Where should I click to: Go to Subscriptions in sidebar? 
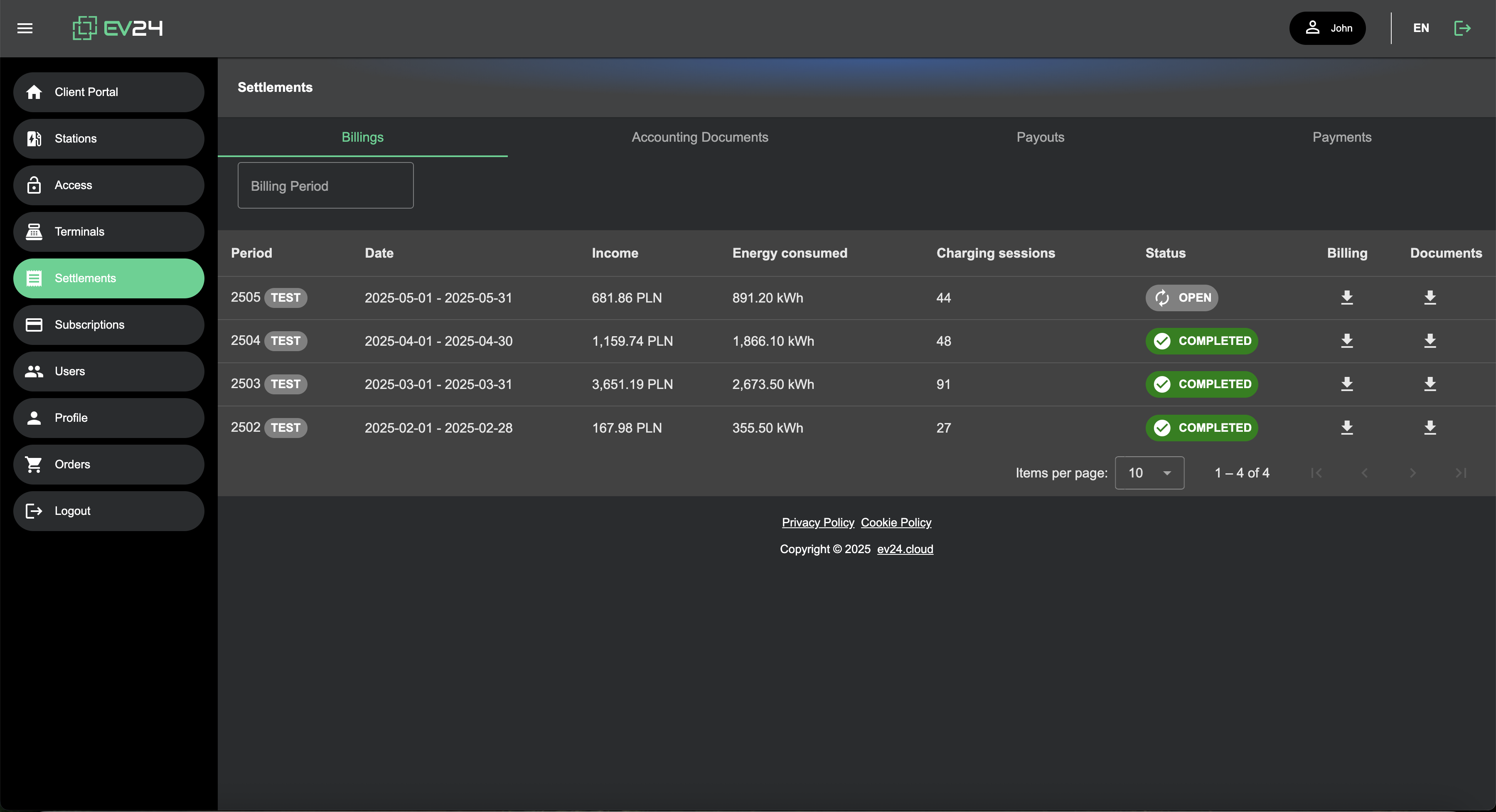[108, 325]
